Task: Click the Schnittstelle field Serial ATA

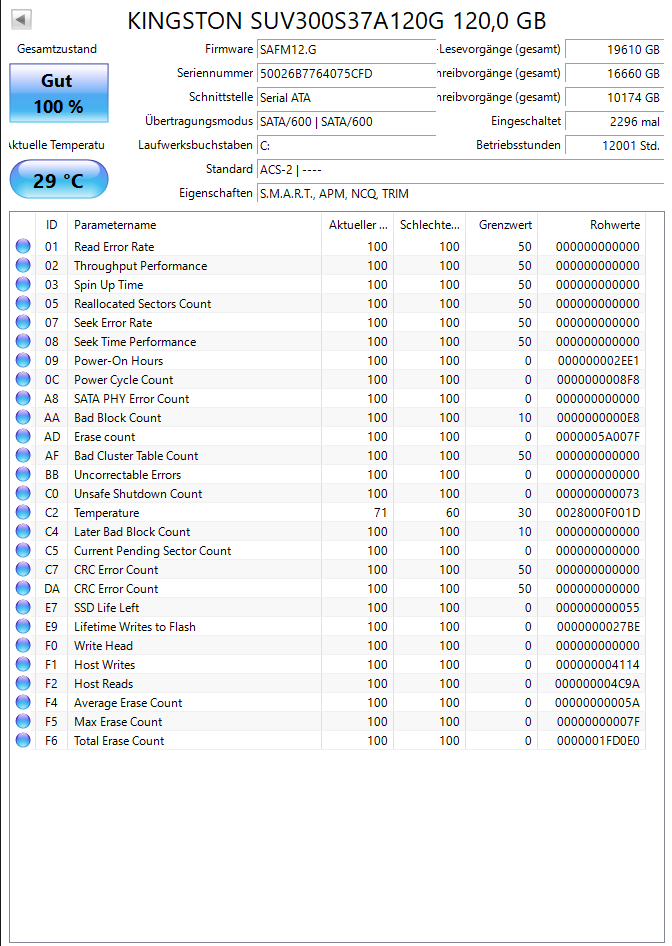Action: pos(346,98)
